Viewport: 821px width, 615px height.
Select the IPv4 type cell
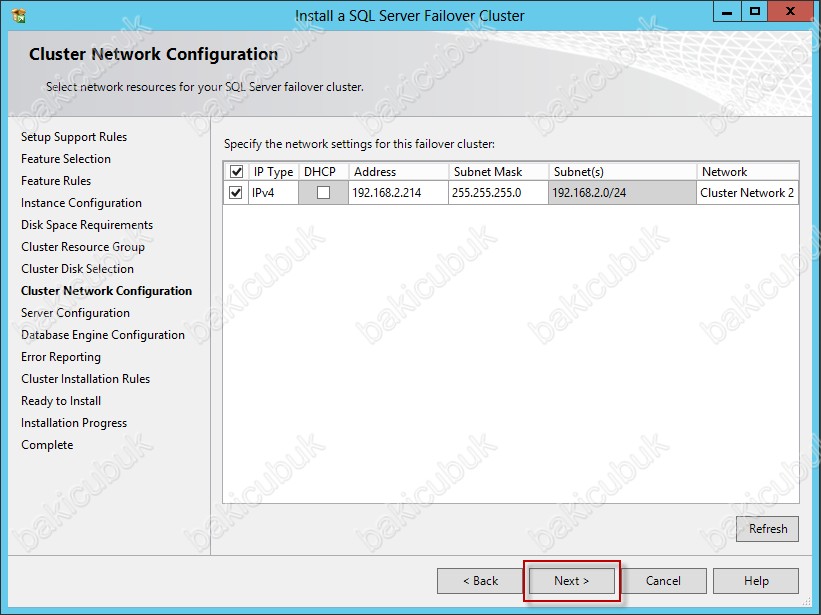pos(273,193)
